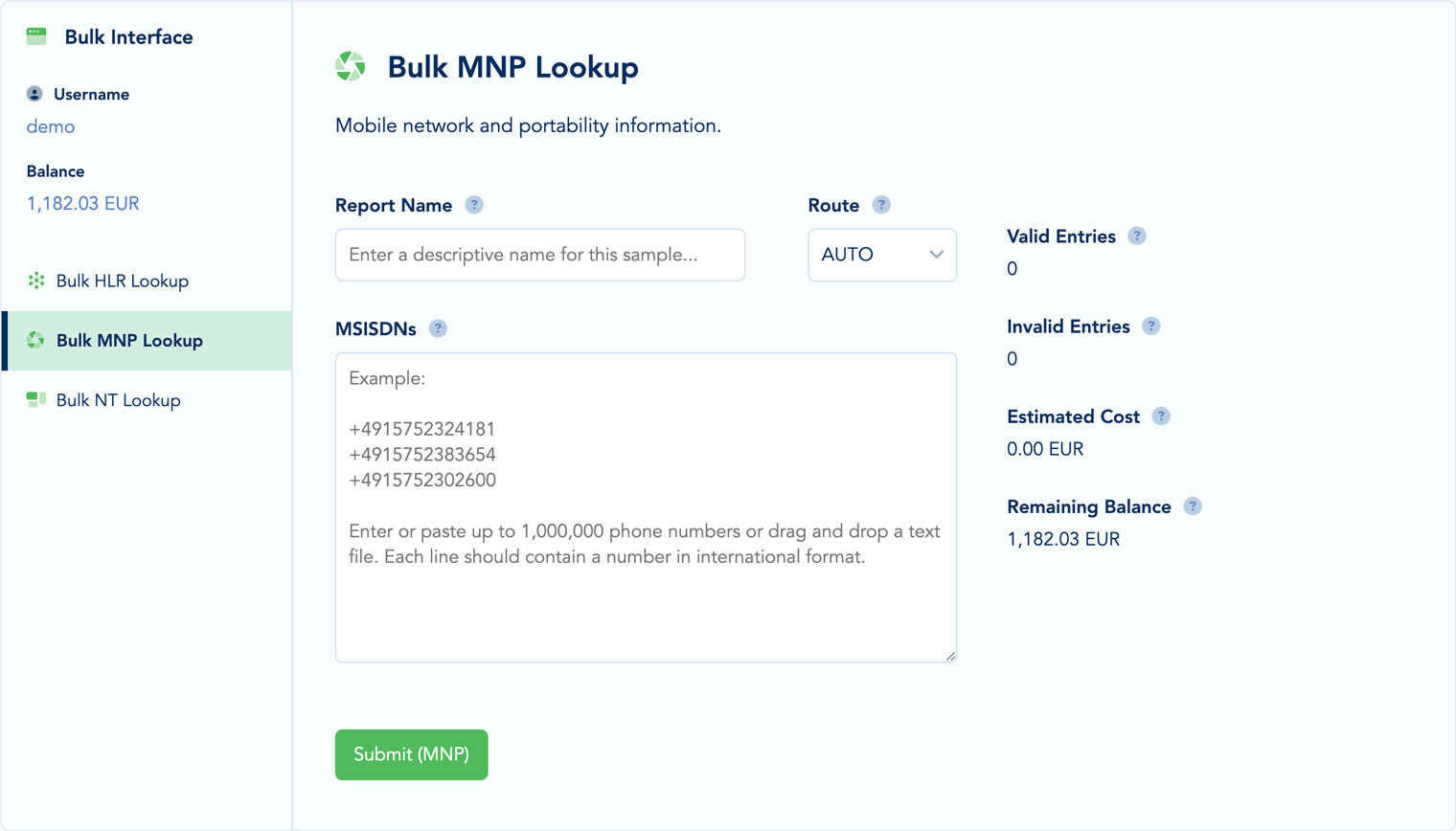This screenshot has height=831, width=1456.
Task: Open the Invalid Entries help tooltip
Action: click(x=1149, y=326)
